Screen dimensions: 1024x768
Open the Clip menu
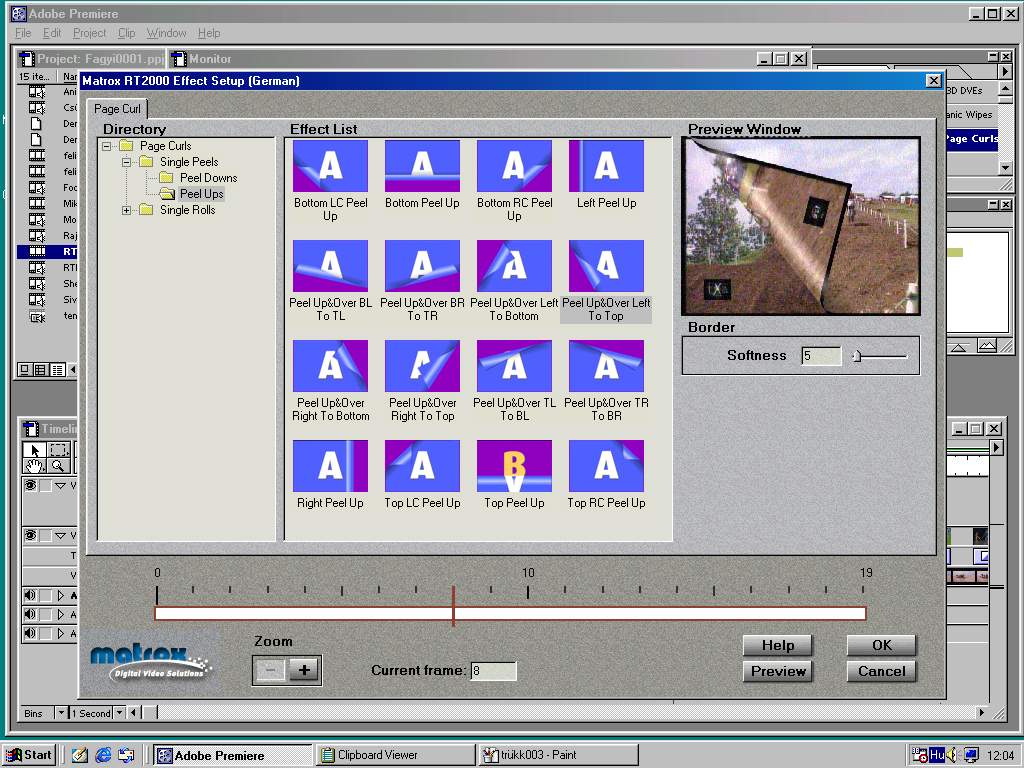(x=127, y=33)
